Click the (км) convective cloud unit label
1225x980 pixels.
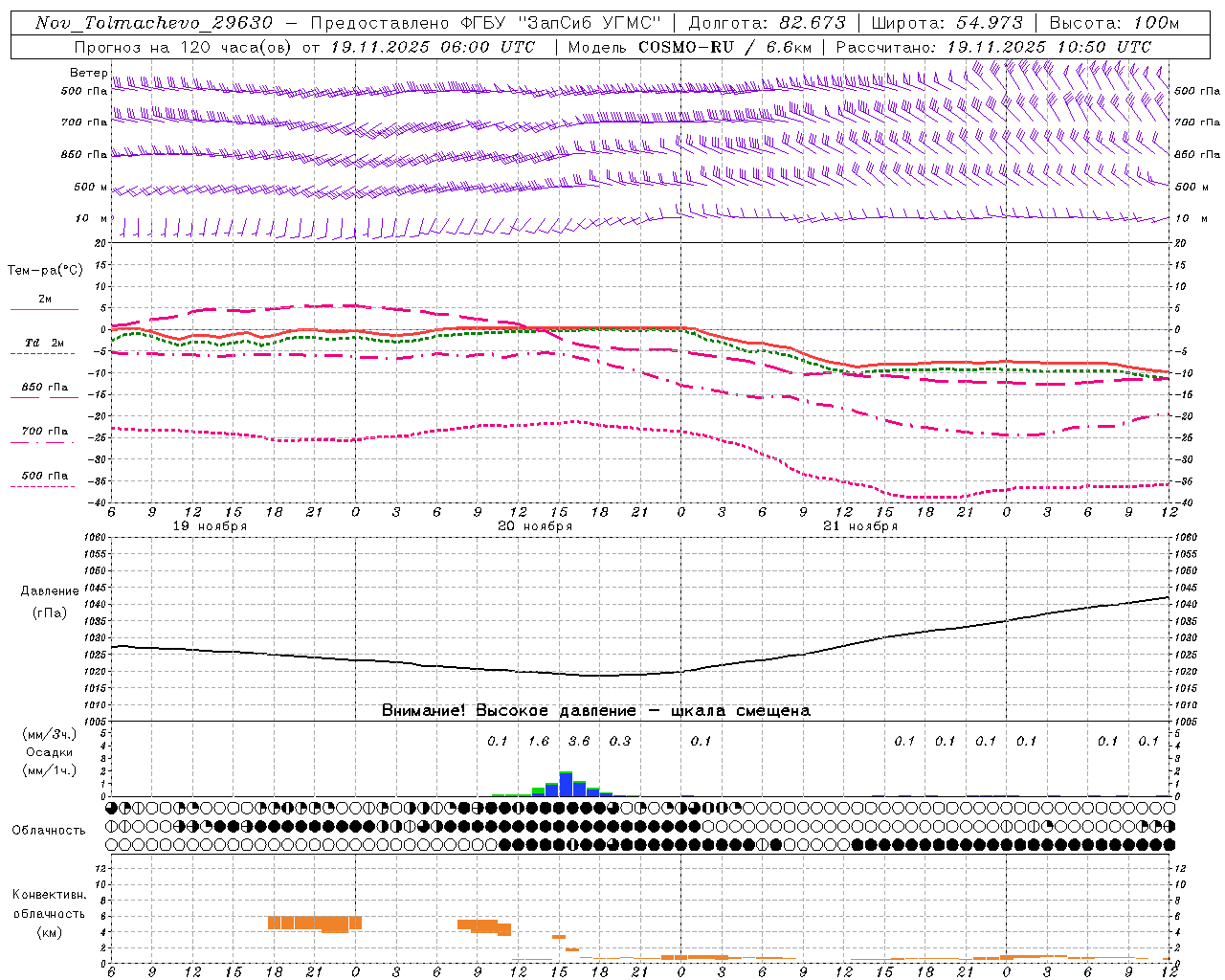coord(50,932)
